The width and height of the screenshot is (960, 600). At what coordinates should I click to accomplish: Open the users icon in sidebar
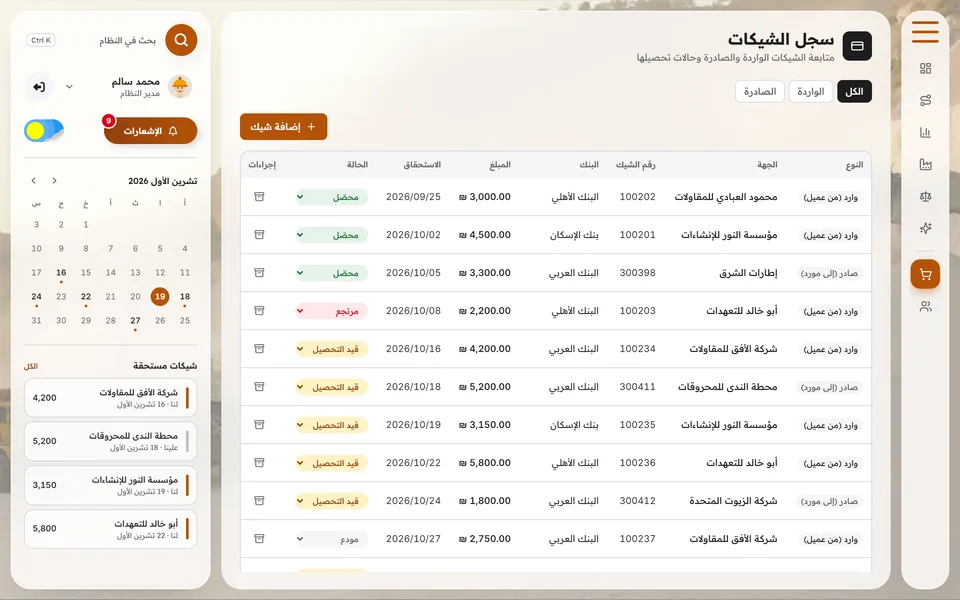tap(925, 306)
